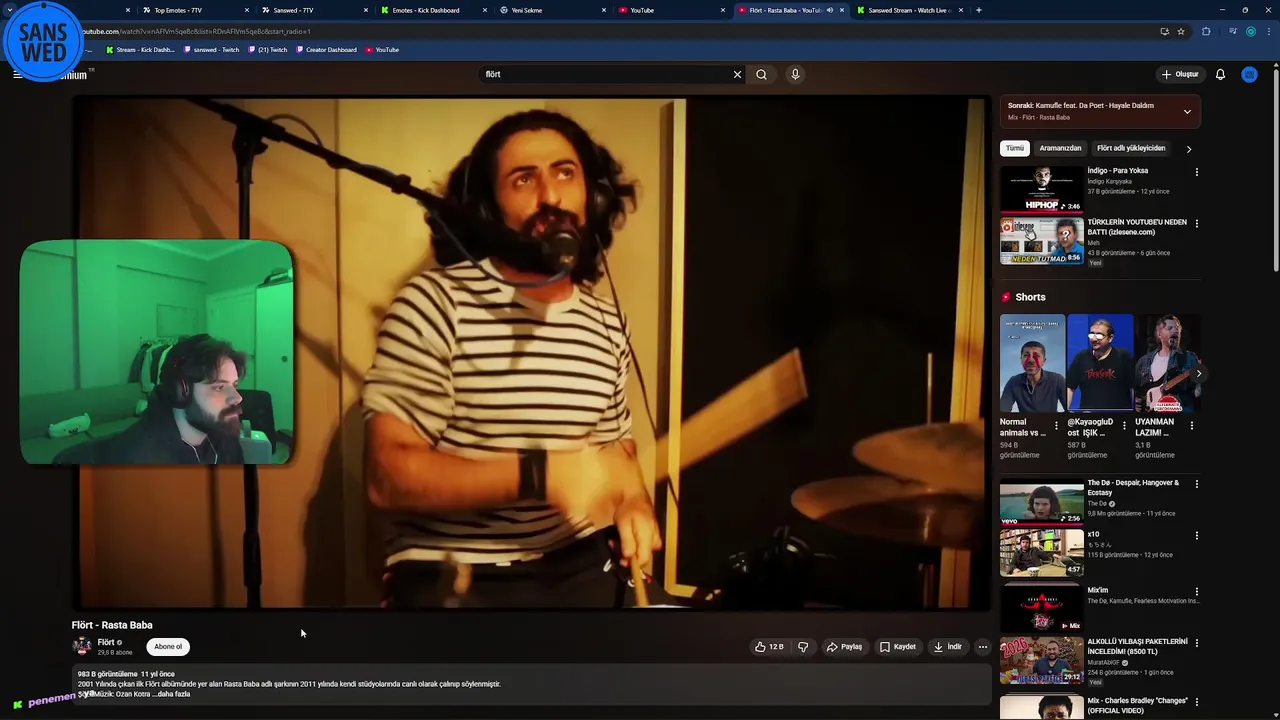Open the TÜRKLERİN YOUTUBE'U NEDEN BATTI thumbnail
The image size is (1280, 720).
coord(1042,241)
